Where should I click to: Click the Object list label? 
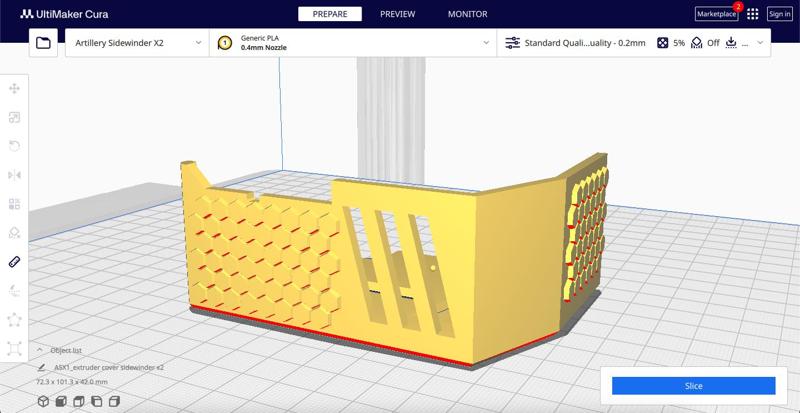pos(66,350)
